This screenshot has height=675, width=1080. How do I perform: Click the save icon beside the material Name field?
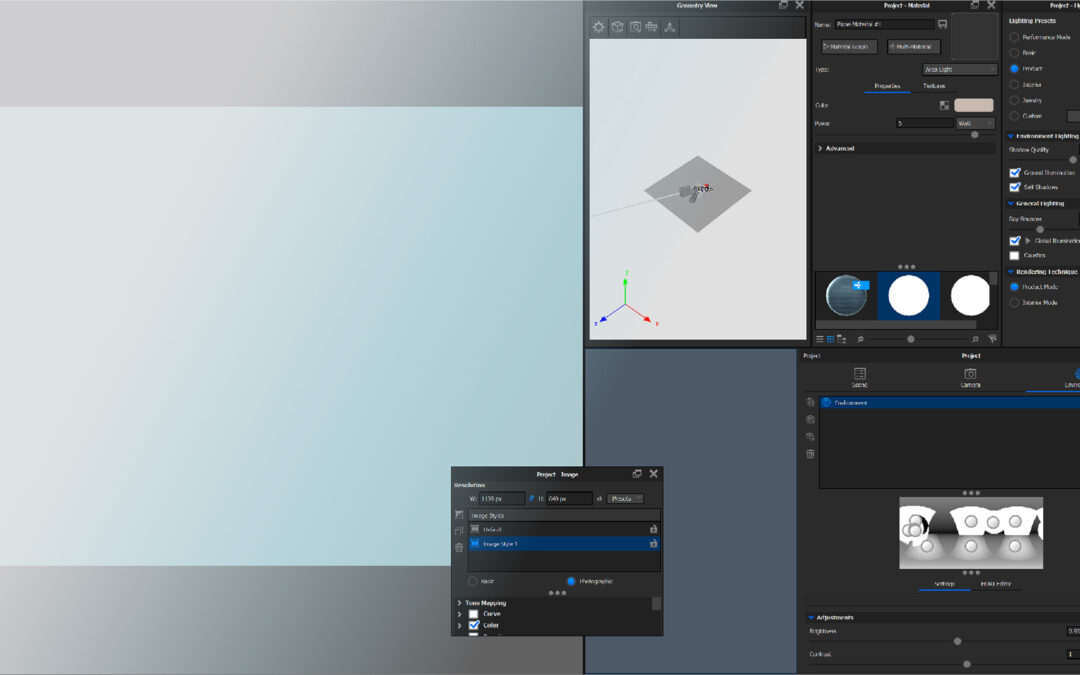coord(942,24)
